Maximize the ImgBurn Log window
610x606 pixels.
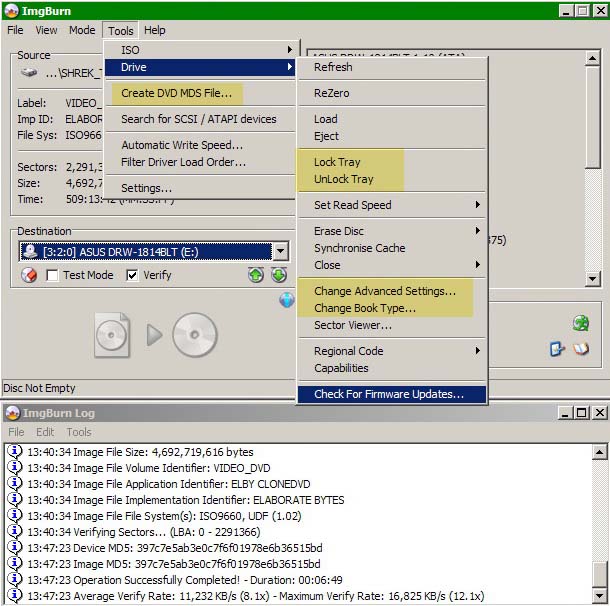point(582,413)
